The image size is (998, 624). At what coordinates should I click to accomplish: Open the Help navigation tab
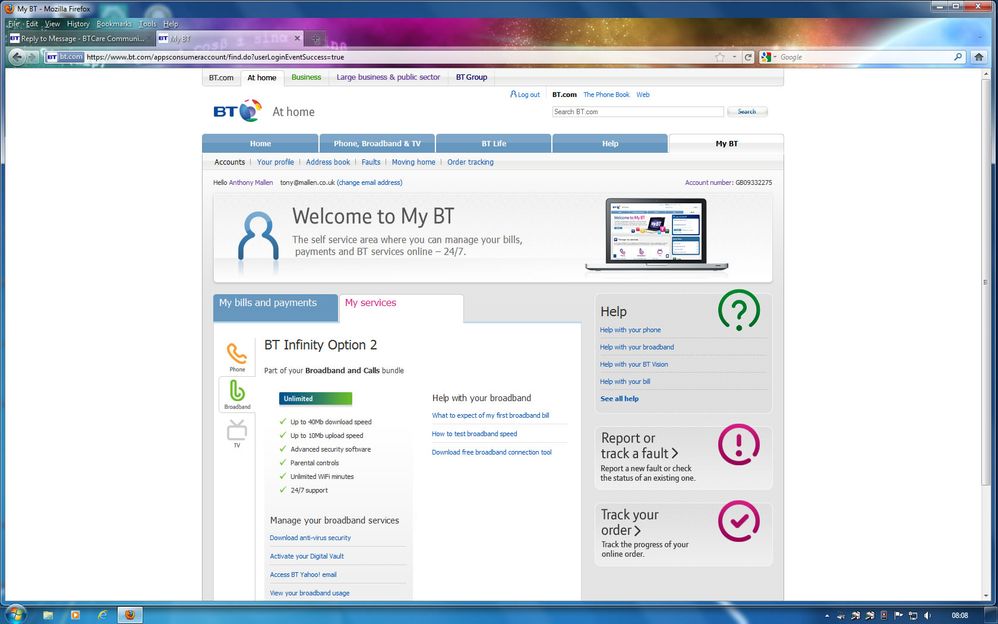(610, 143)
